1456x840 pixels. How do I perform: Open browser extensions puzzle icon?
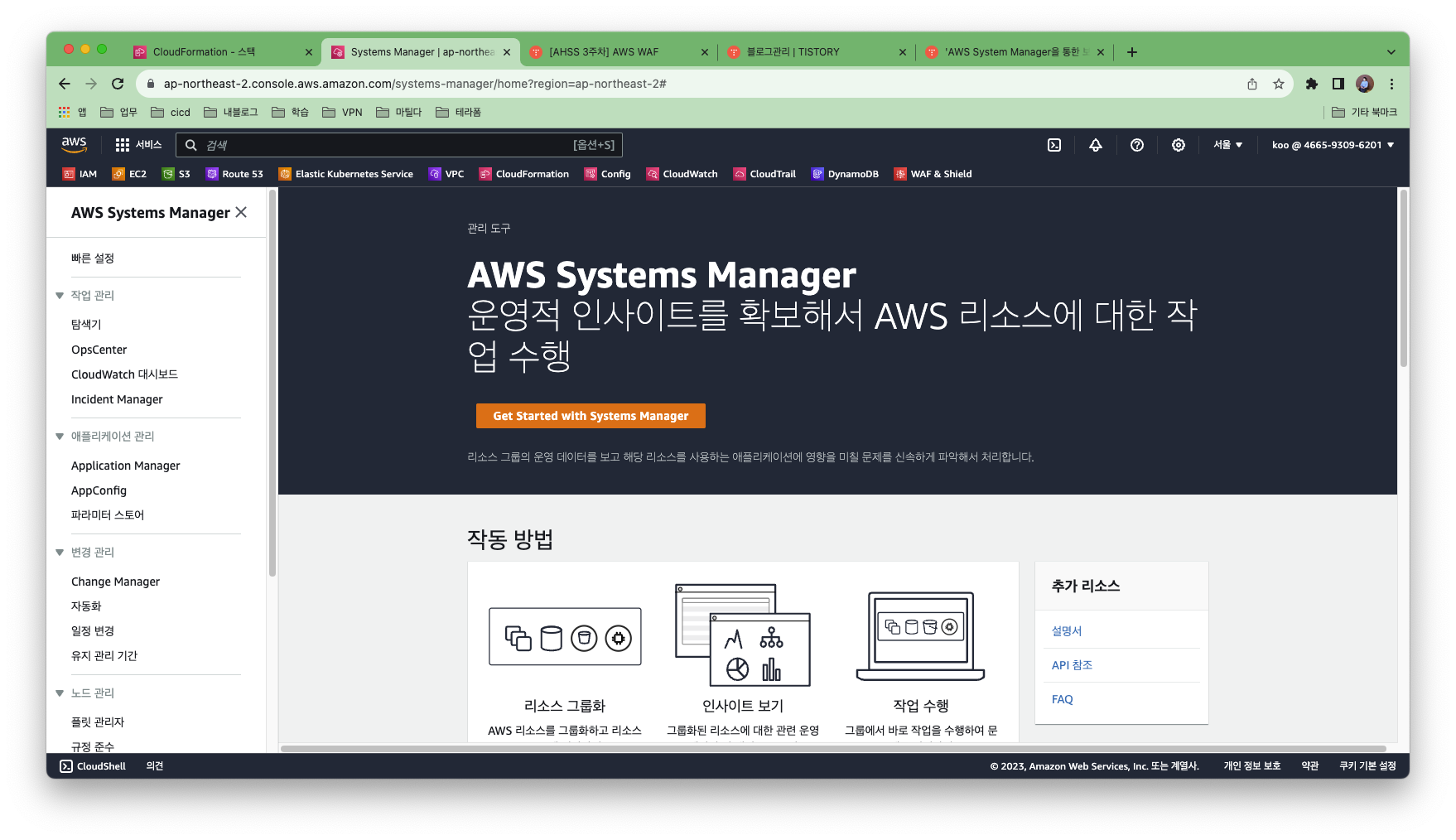[1312, 84]
